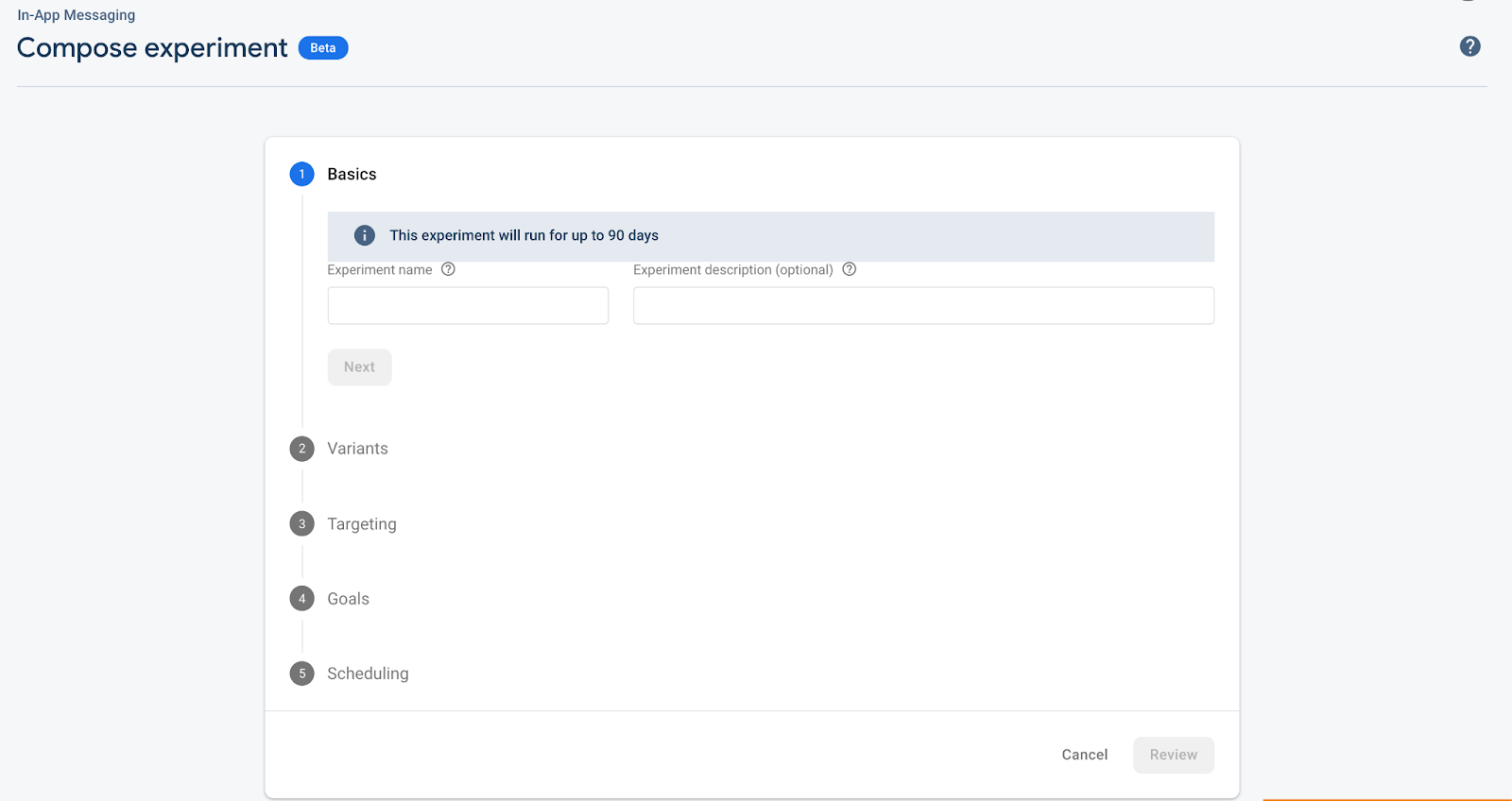This screenshot has width=1512, height=801.
Task: Click the step 5 number circle
Action: [301, 673]
